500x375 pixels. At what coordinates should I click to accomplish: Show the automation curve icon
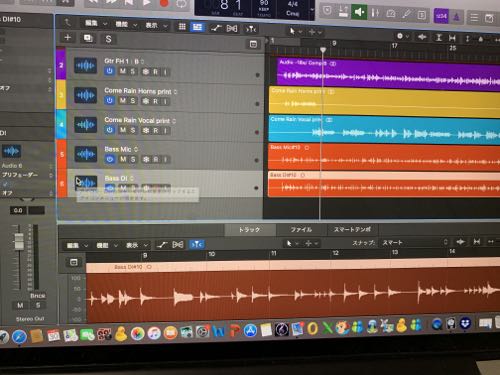(x=216, y=28)
